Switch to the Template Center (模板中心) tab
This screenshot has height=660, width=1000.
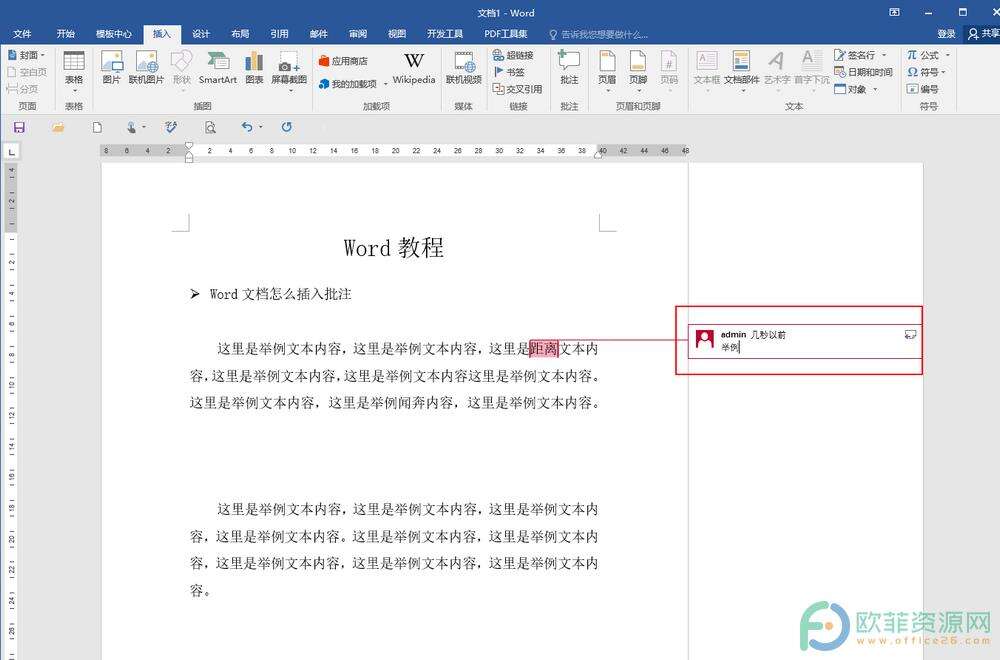click(x=114, y=34)
